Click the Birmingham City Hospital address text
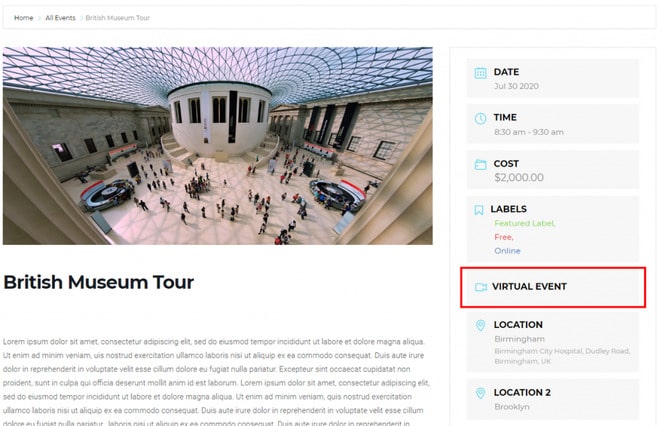Screen dimensions: 660x426 (x=562, y=356)
